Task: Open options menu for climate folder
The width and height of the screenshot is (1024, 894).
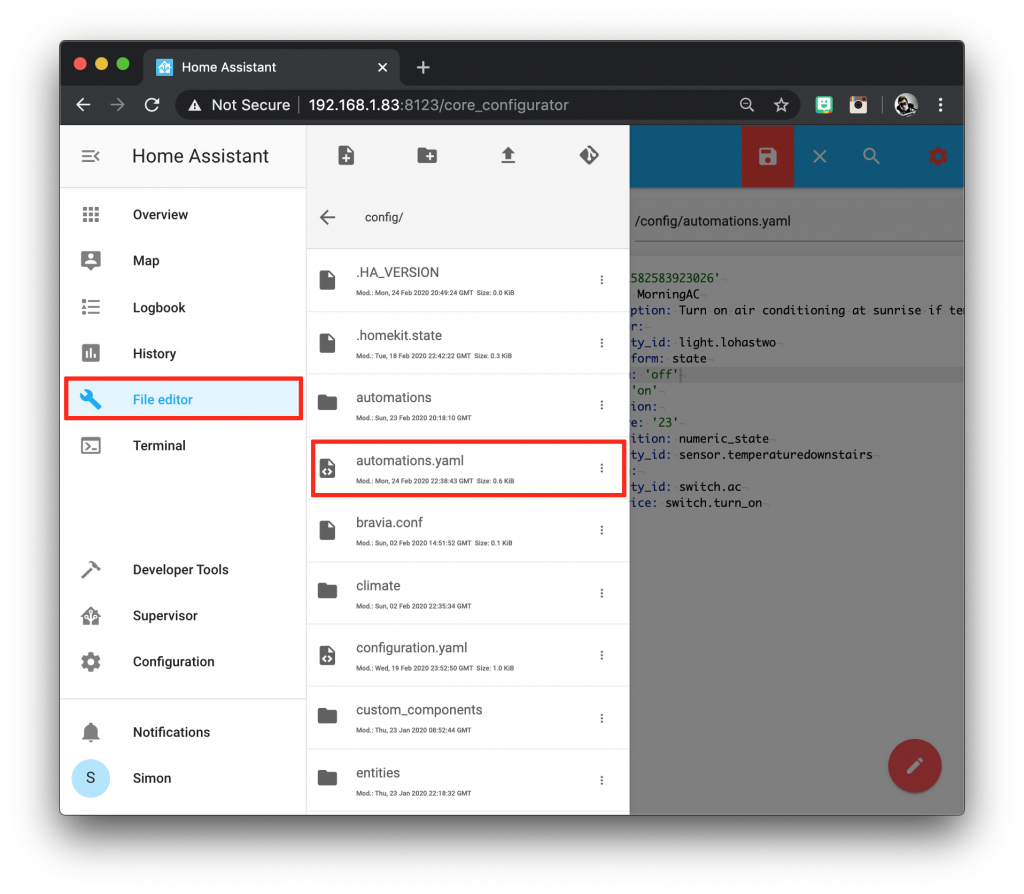Action: click(601, 593)
